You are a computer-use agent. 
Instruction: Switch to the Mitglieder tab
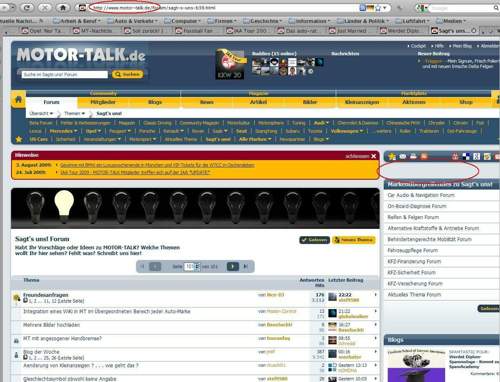tap(103, 102)
